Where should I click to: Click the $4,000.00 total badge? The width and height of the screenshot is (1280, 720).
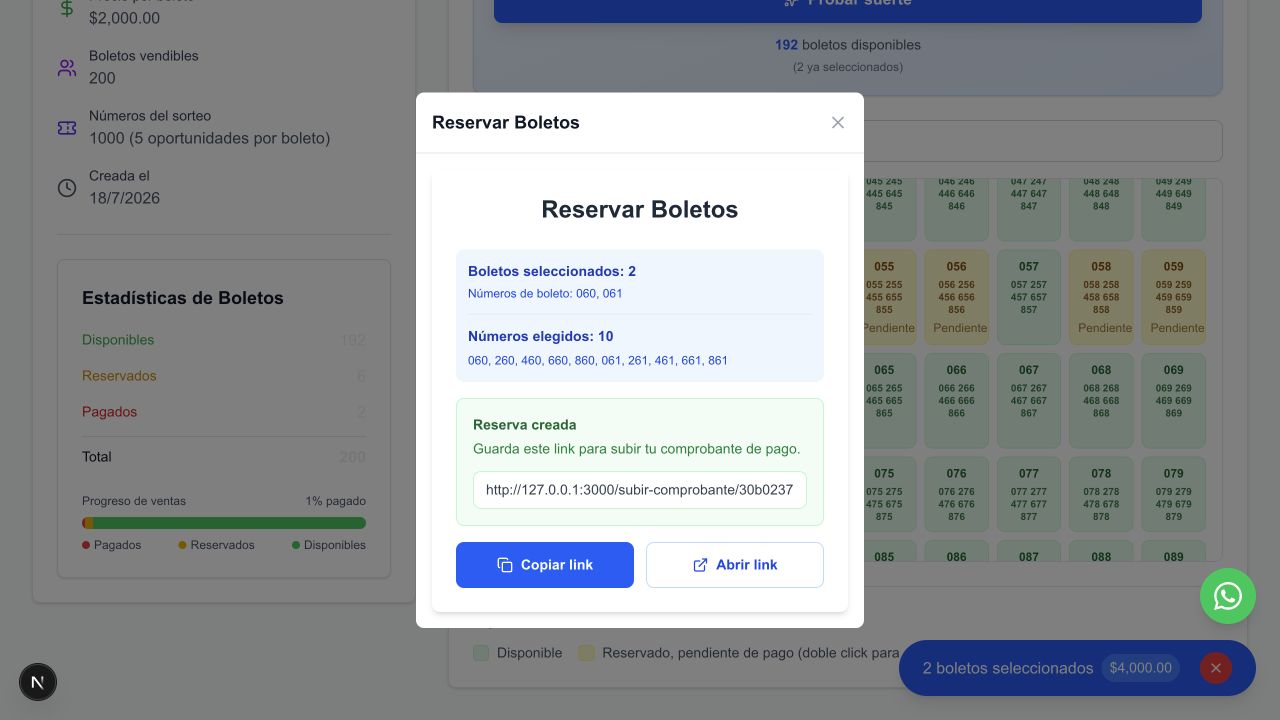coord(1141,668)
